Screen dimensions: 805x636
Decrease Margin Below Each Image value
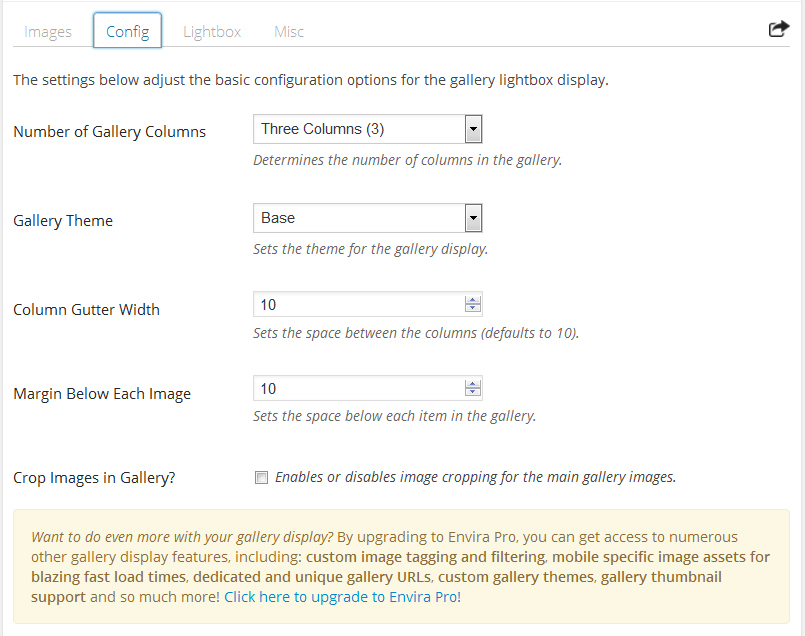tap(473, 393)
